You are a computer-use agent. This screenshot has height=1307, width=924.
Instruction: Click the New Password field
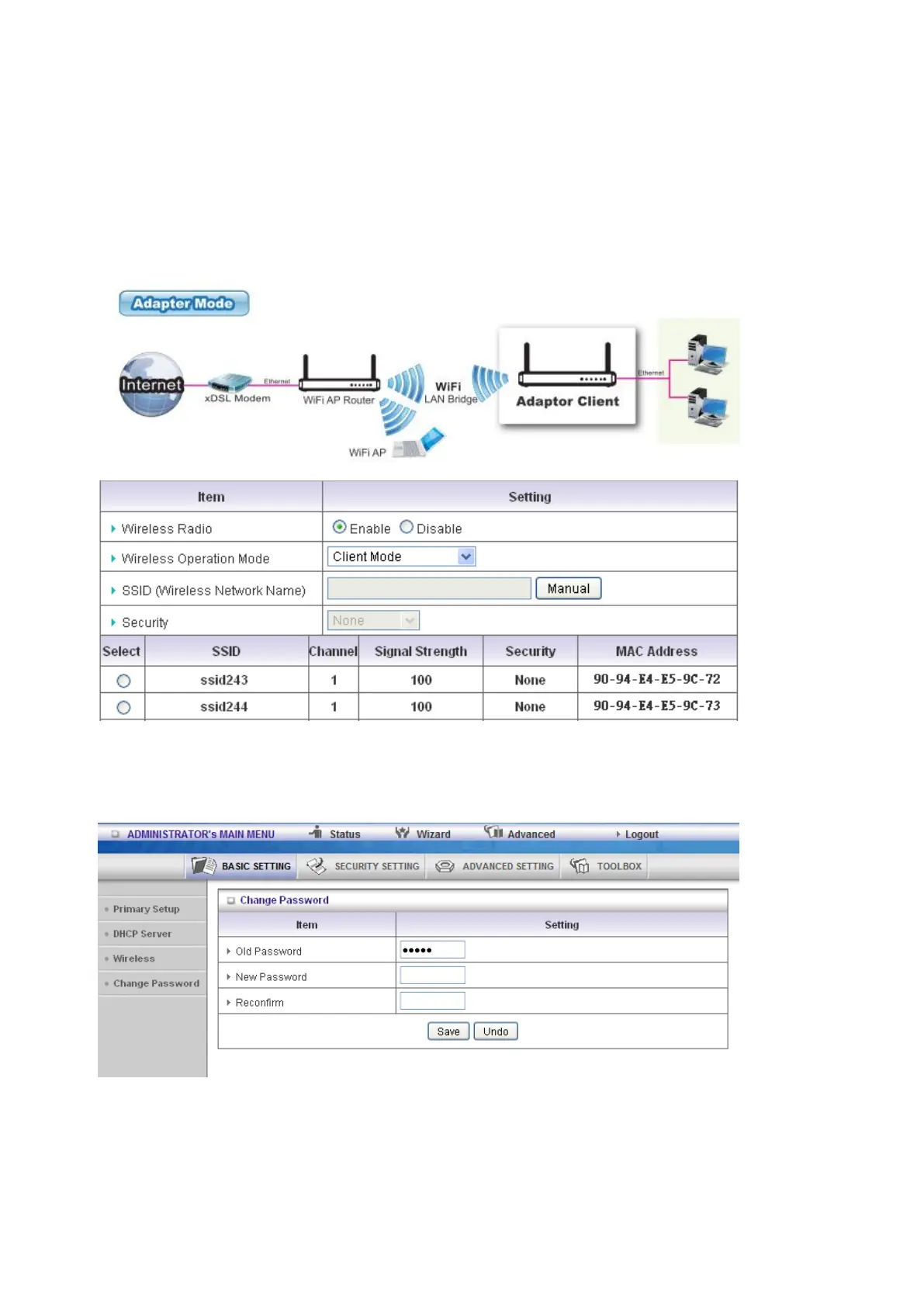(432, 976)
